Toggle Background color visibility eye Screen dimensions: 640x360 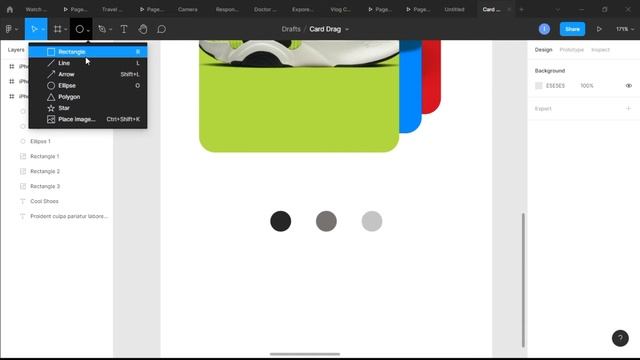629,86
